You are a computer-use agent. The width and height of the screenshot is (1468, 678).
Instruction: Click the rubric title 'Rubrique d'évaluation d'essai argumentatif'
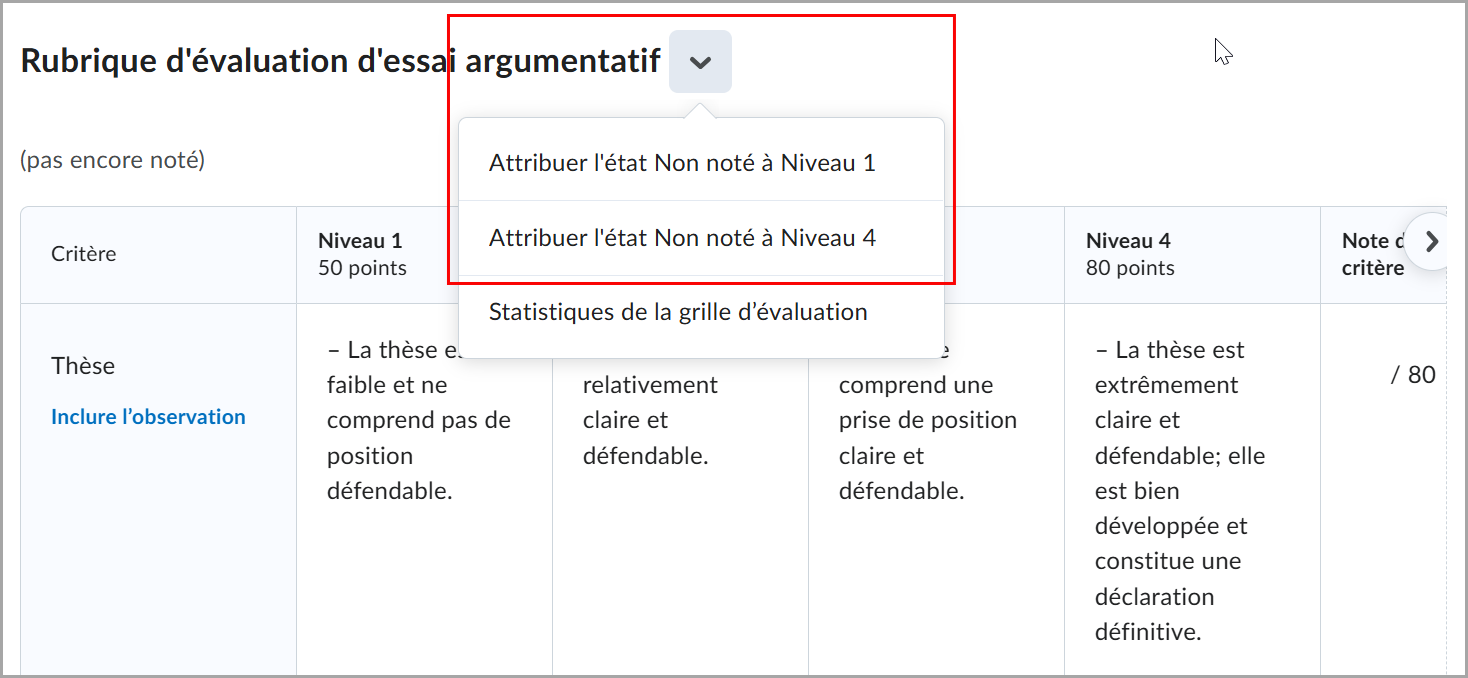(x=340, y=61)
